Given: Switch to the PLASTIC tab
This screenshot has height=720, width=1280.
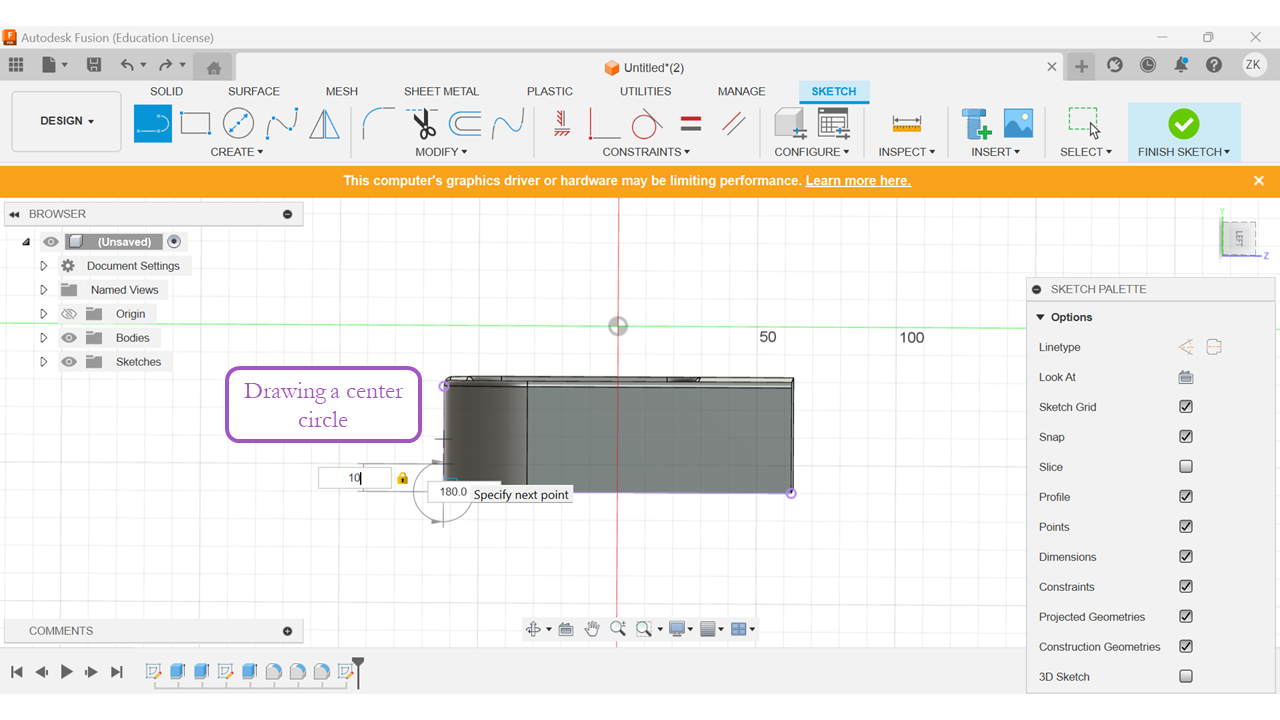Looking at the screenshot, I should (550, 91).
